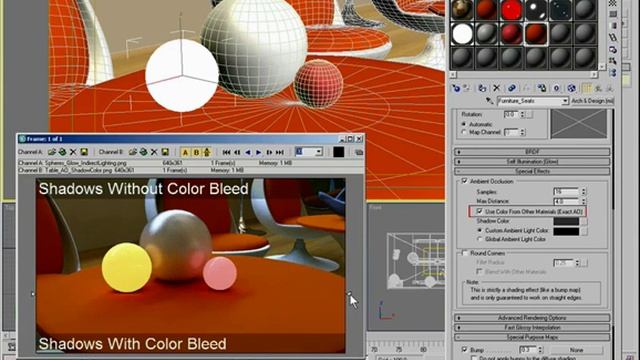This screenshot has width=640, height=360.
Task: Open last rendered image in Channel B
Action: pos(143,152)
